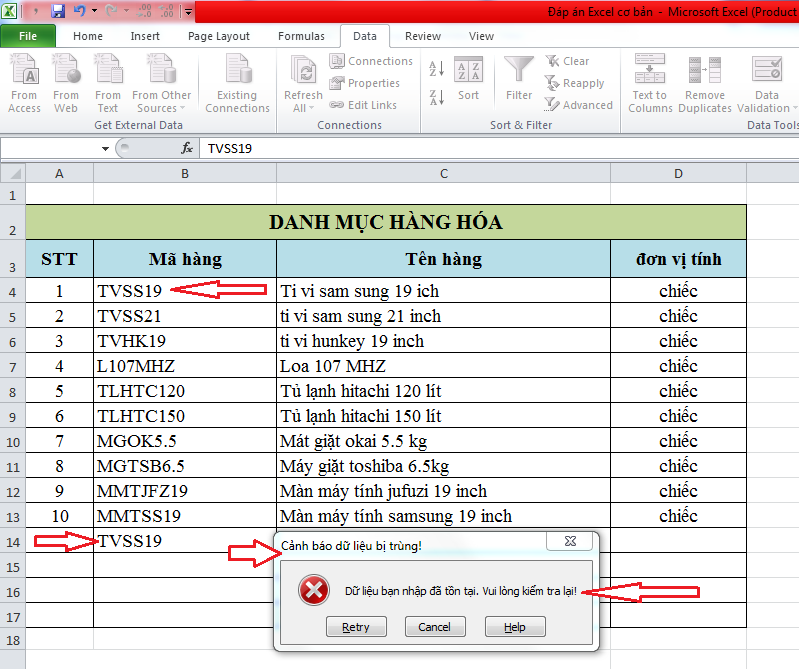This screenshot has width=799, height=669.
Task: Open Customize Quick Access Toolbar dropdown
Action: (x=189, y=11)
